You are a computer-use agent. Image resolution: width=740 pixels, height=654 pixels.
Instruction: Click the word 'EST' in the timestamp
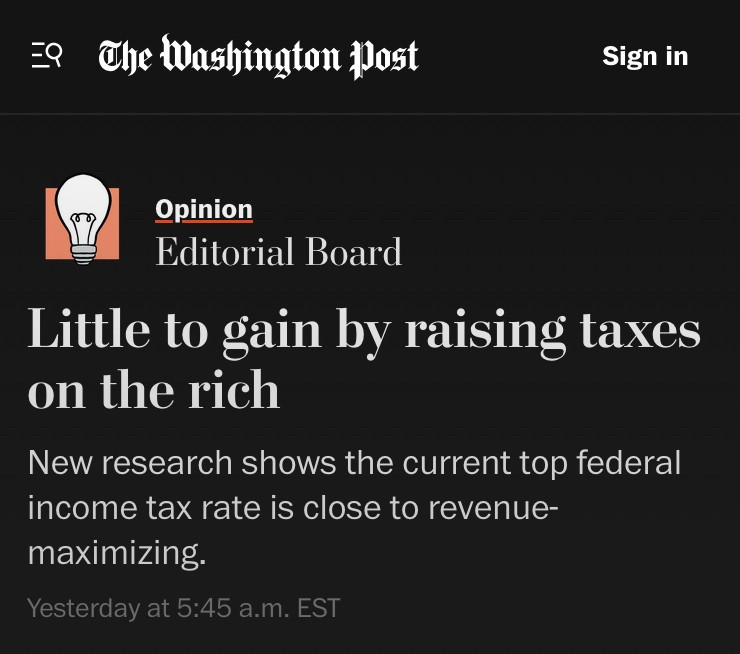click(x=318, y=607)
